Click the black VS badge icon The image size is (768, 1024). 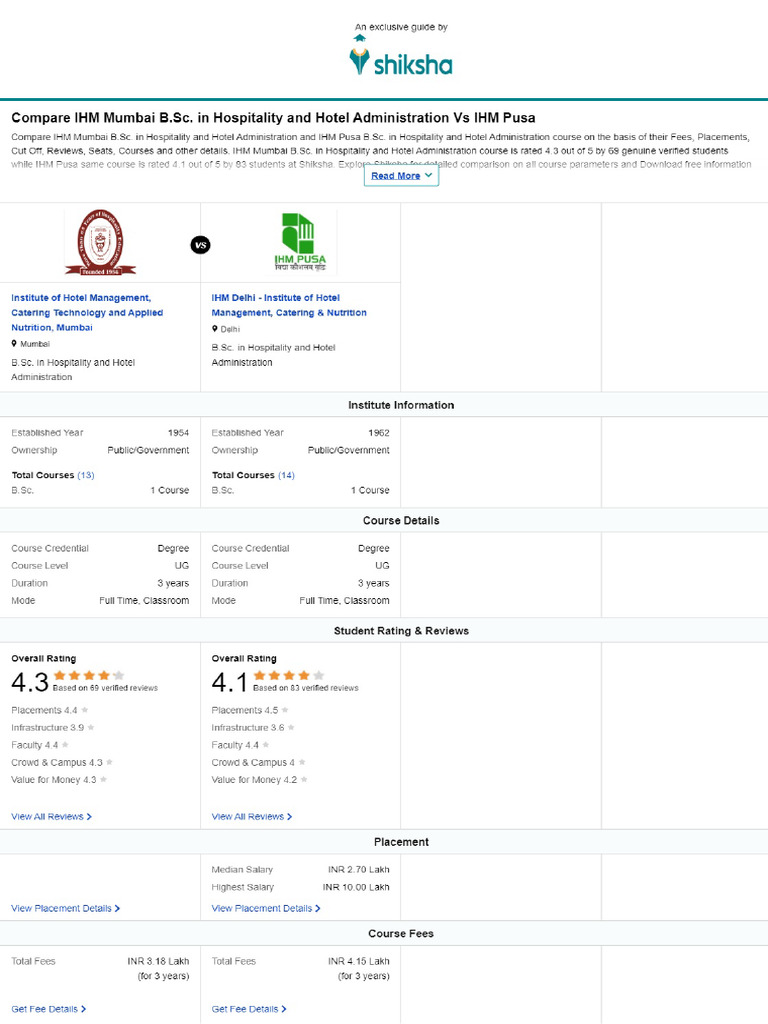coord(200,244)
